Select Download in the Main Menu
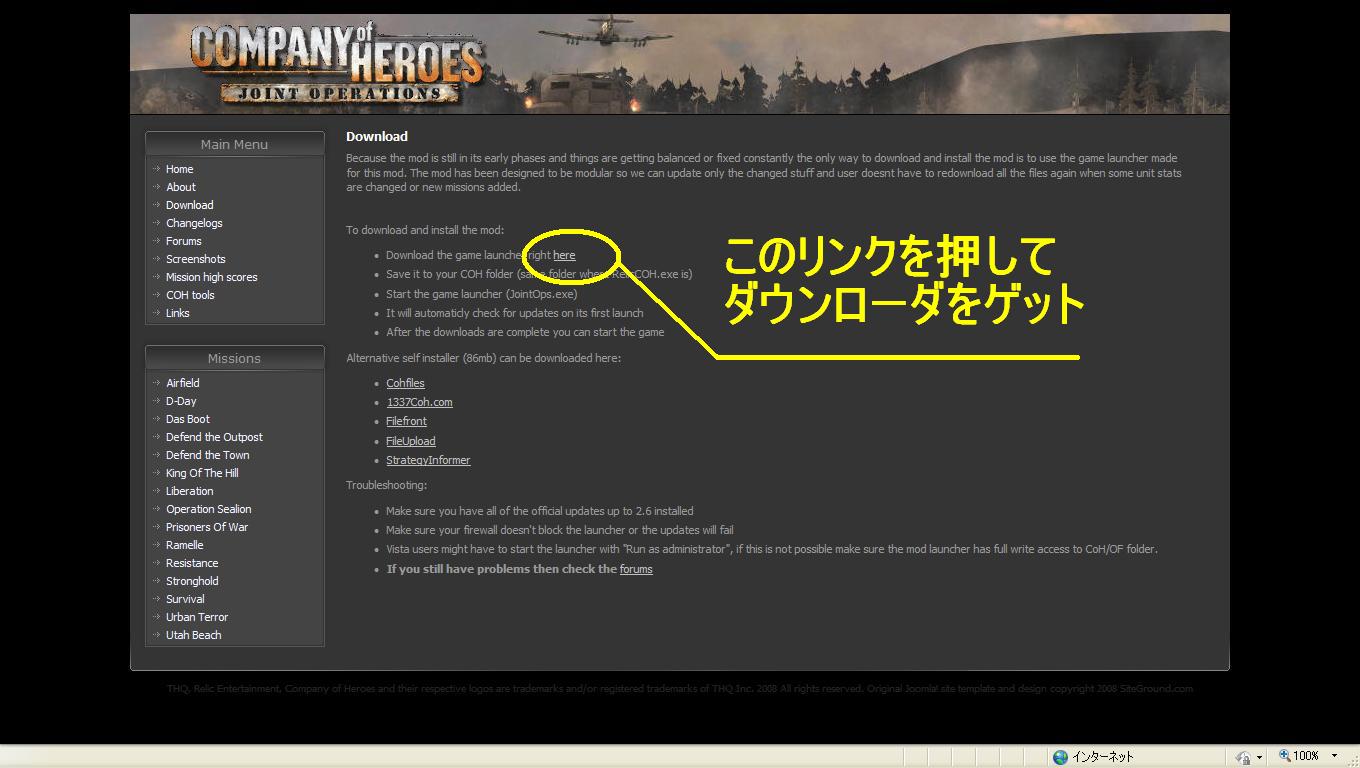This screenshot has width=1360, height=768. [190, 205]
